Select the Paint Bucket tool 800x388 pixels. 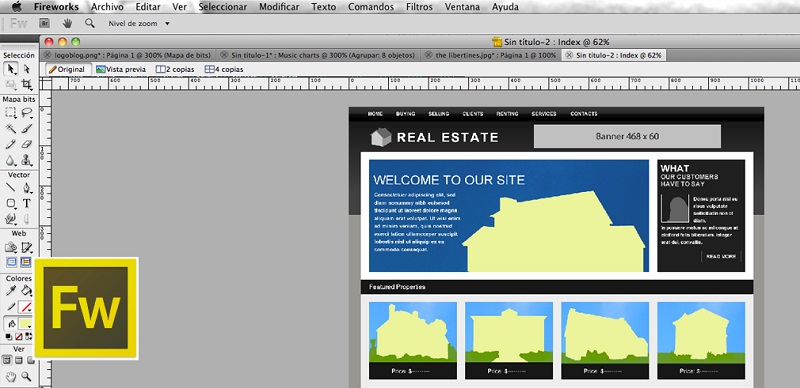point(27,291)
